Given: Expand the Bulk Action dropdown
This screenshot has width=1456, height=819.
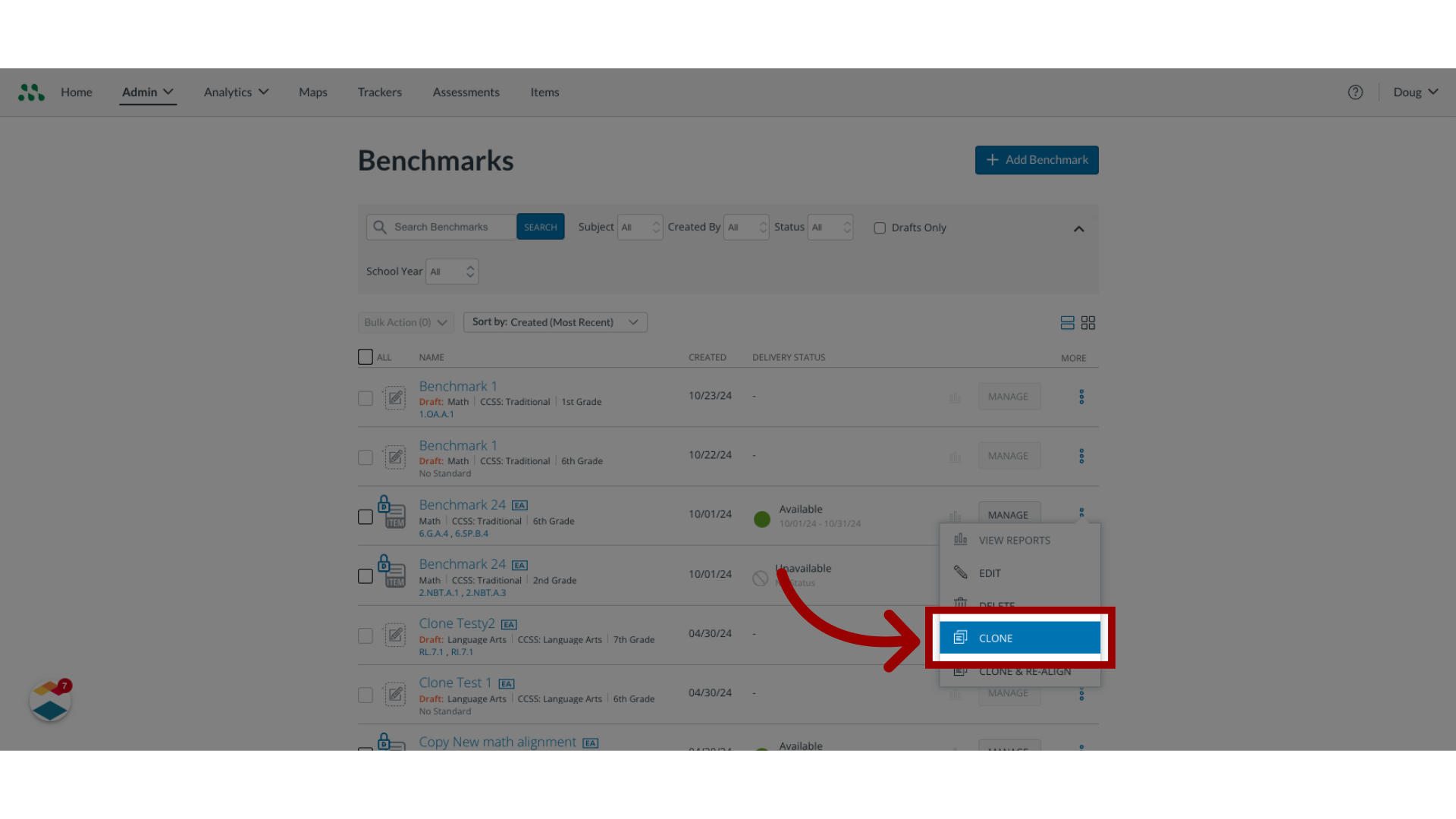Looking at the screenshot, I should (403, 322).
